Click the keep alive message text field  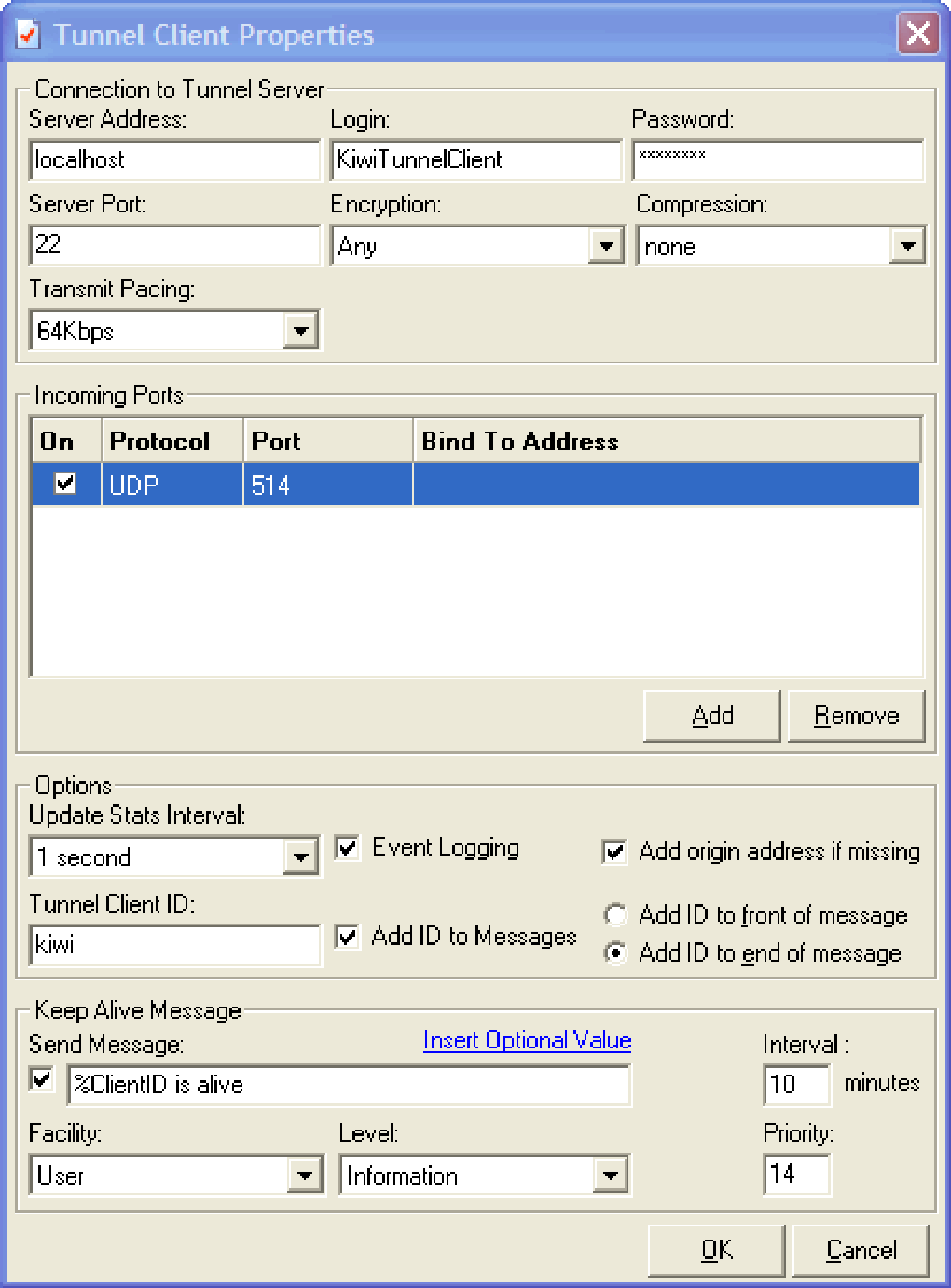click(350, 1085)
